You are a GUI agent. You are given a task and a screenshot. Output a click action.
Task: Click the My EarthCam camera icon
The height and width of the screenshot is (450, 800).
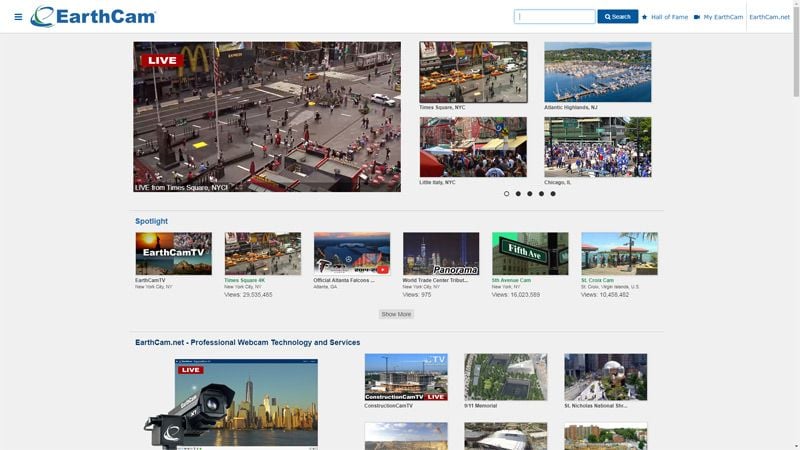pos(697,17)
